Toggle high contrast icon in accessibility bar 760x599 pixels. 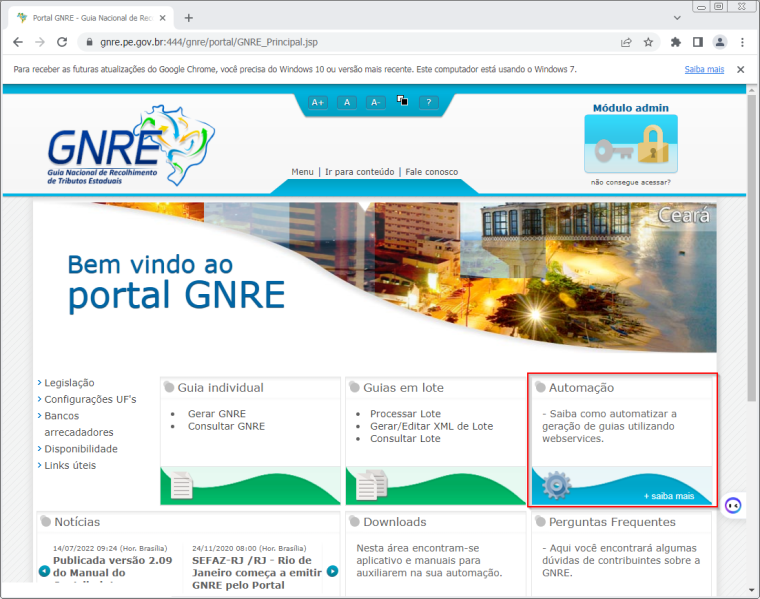point(402,100)
